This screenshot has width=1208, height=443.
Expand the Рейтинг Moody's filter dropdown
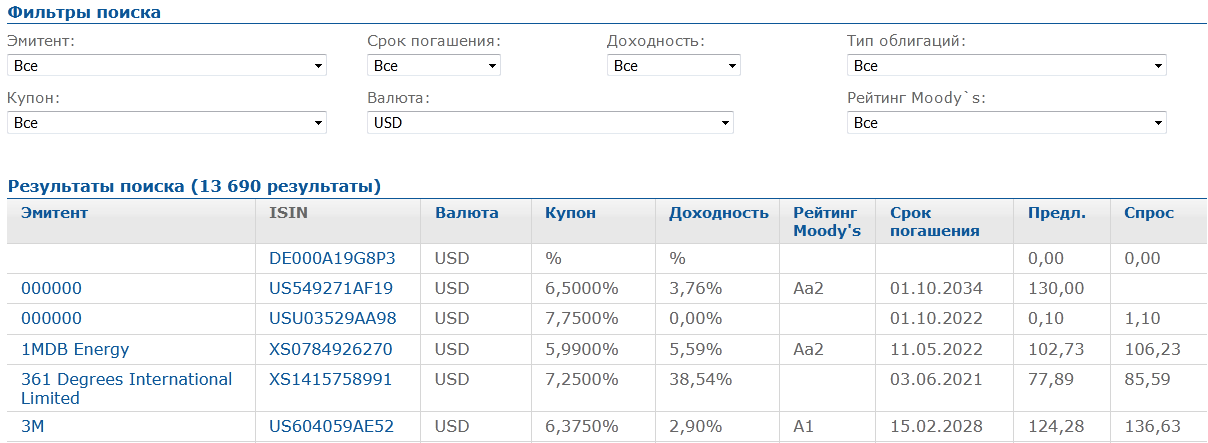coord(1006,123)
